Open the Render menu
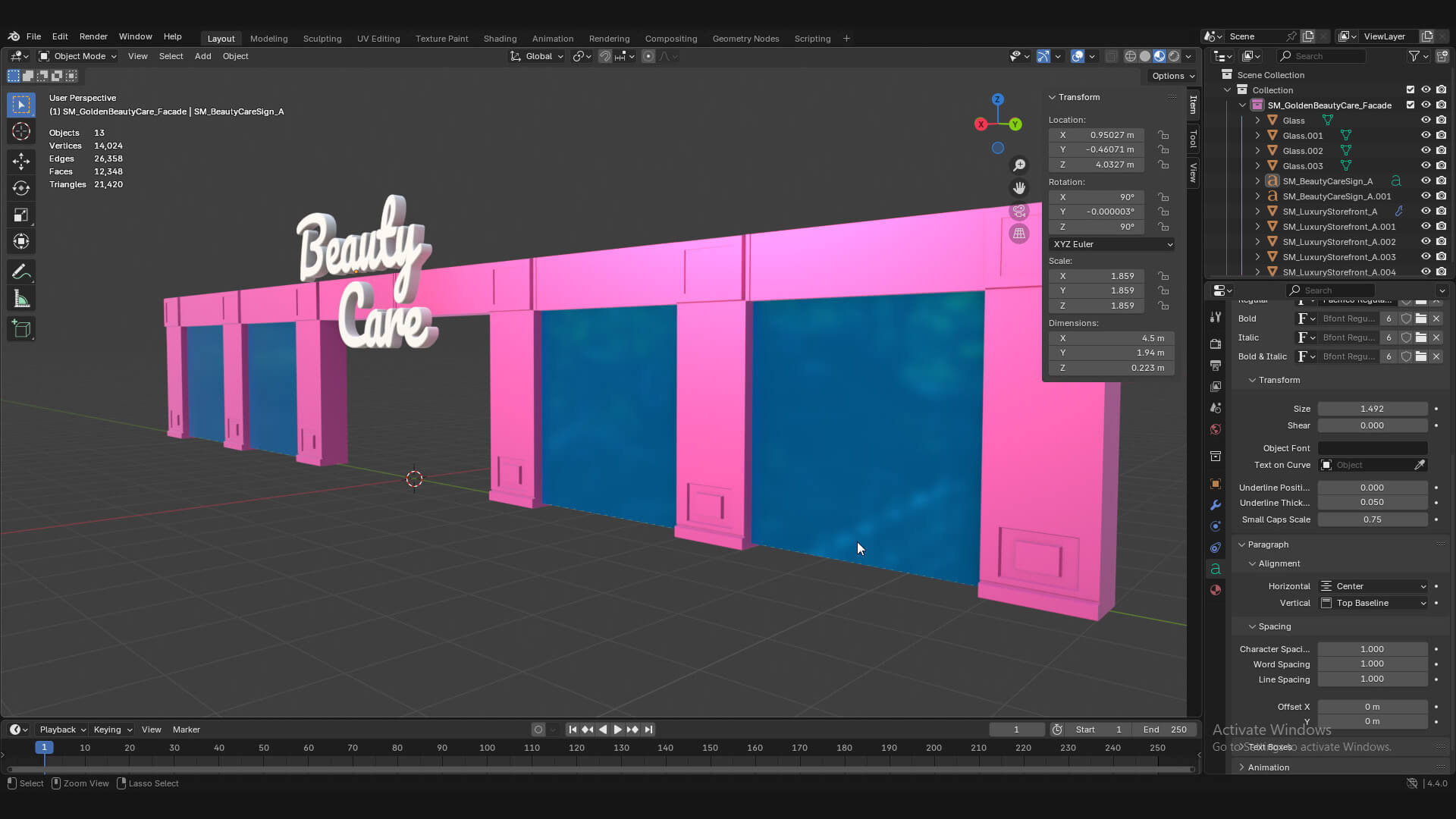The height and width of the screenshot is (819, 1456). pos(93,36)
